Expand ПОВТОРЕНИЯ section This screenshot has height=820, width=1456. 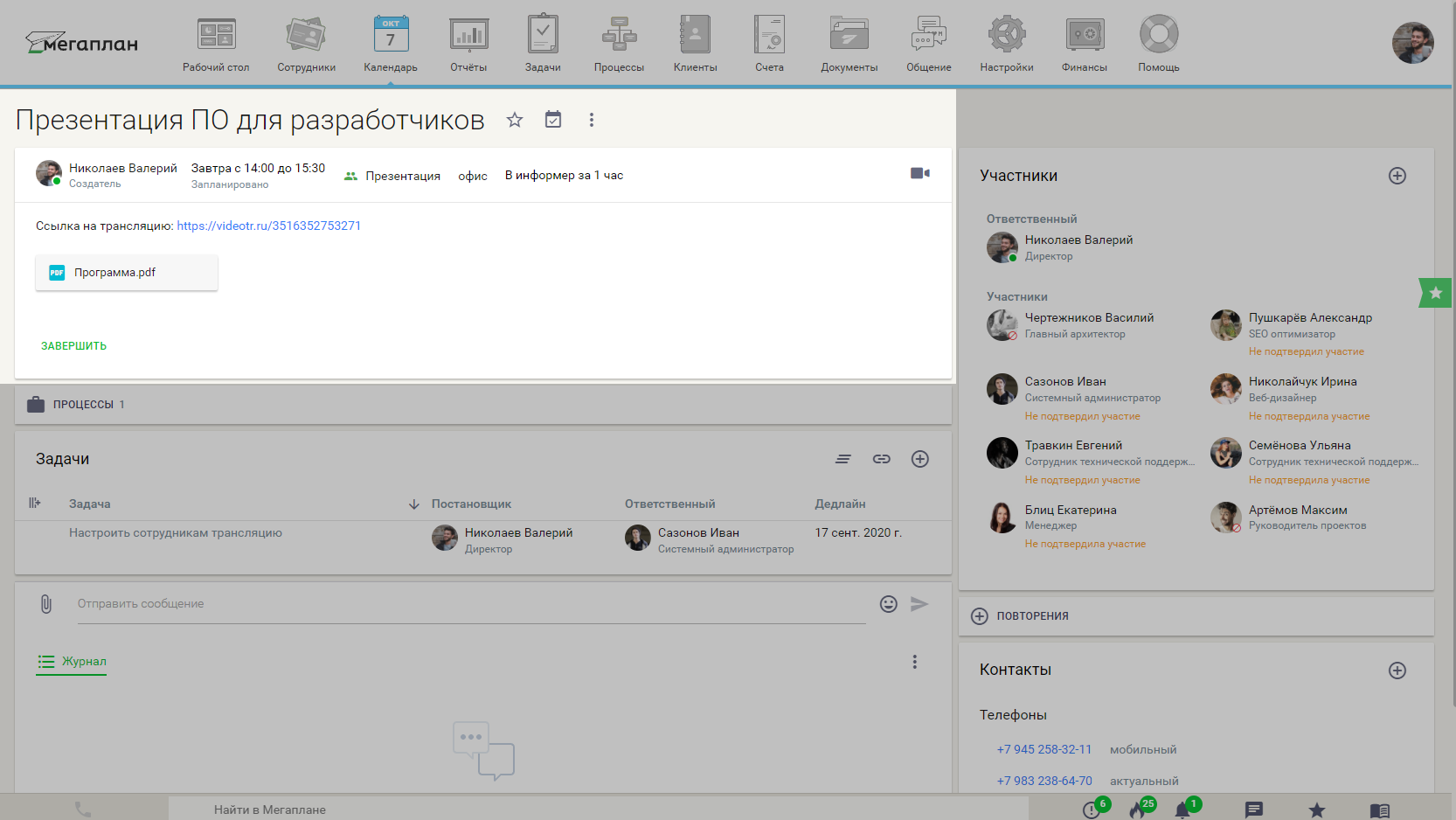[1196, 616]
